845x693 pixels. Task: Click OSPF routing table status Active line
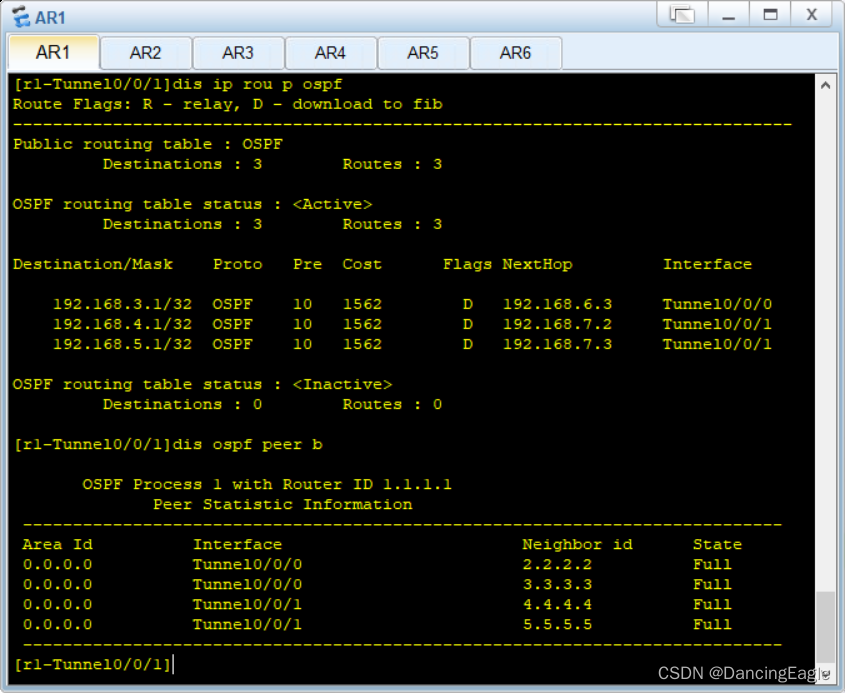tap(192, 204)
